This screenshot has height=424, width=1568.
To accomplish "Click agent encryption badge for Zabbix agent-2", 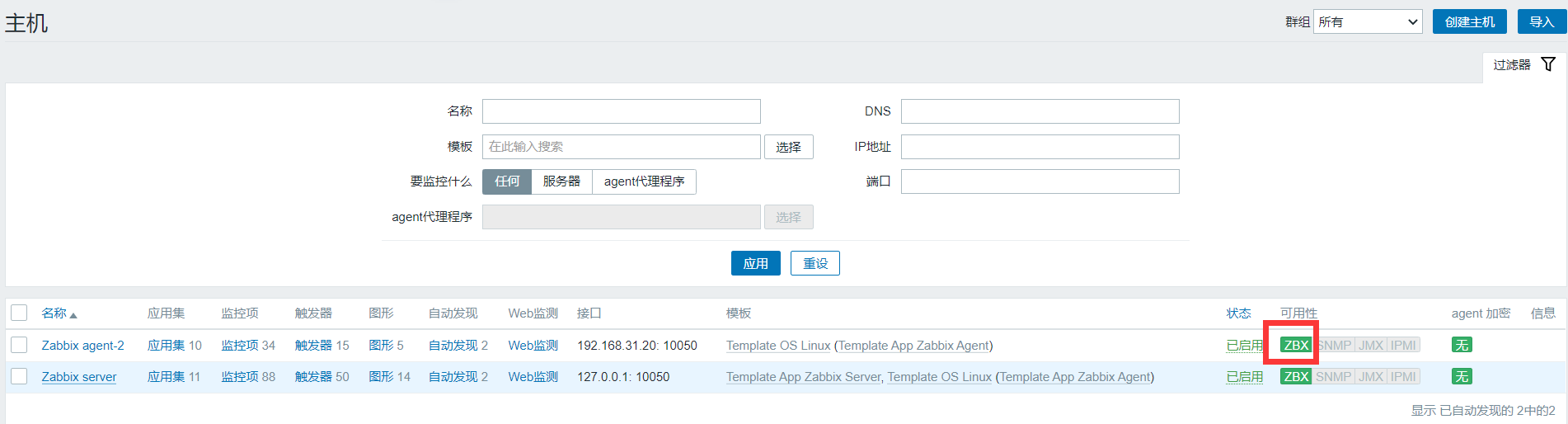I will 1462,346.
